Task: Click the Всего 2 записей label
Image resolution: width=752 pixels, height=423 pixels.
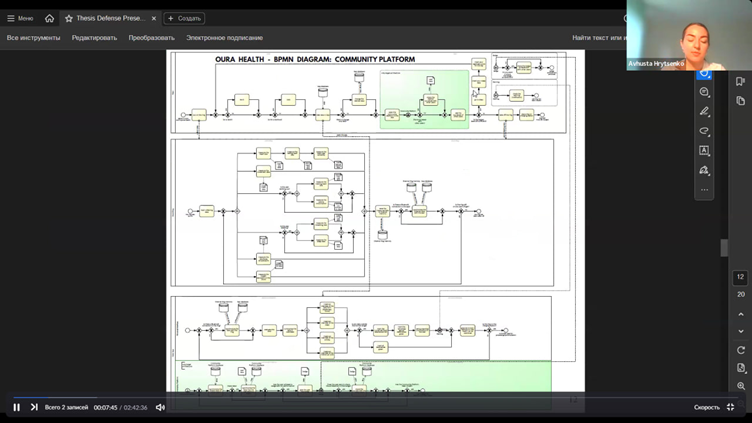Action: (x=66, y=407)
